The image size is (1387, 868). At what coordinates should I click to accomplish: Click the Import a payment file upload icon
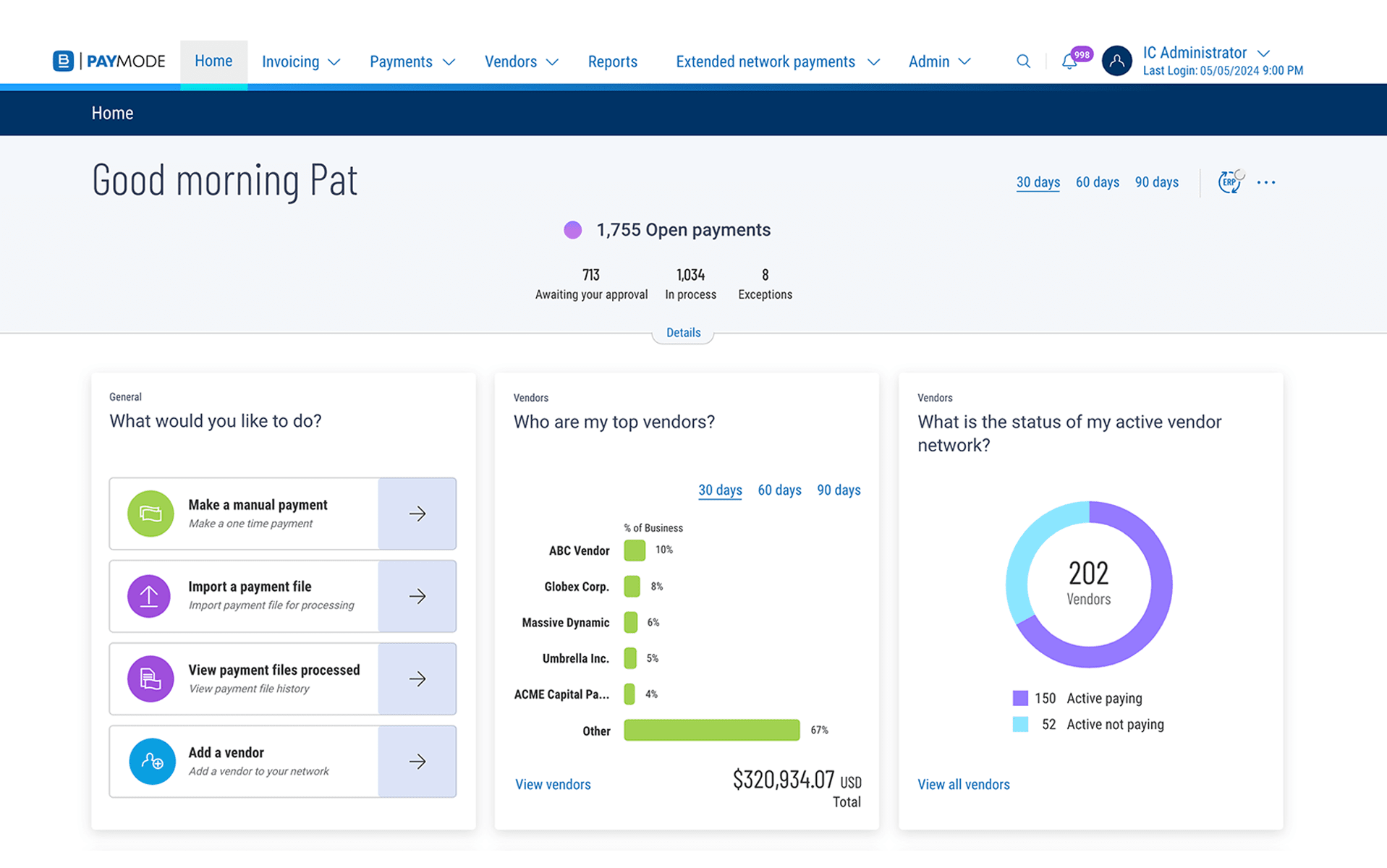click(149, 596)
